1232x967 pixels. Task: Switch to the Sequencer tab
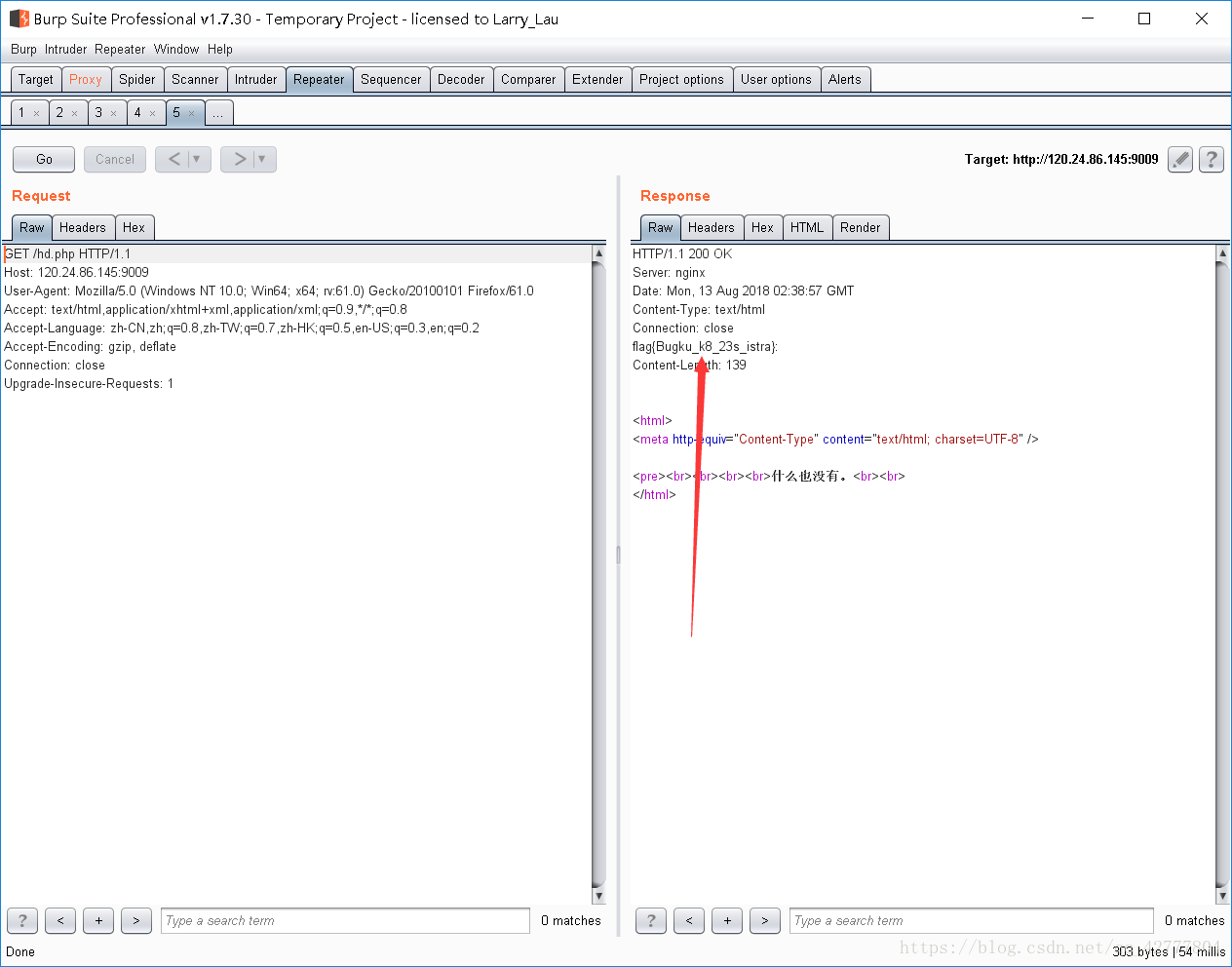pos(391,79)
